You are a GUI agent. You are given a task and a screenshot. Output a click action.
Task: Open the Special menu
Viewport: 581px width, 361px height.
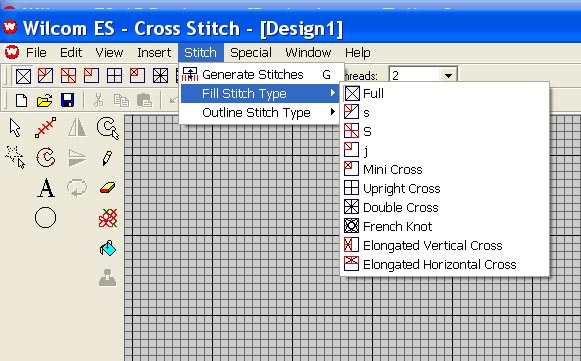click(251, 53)
